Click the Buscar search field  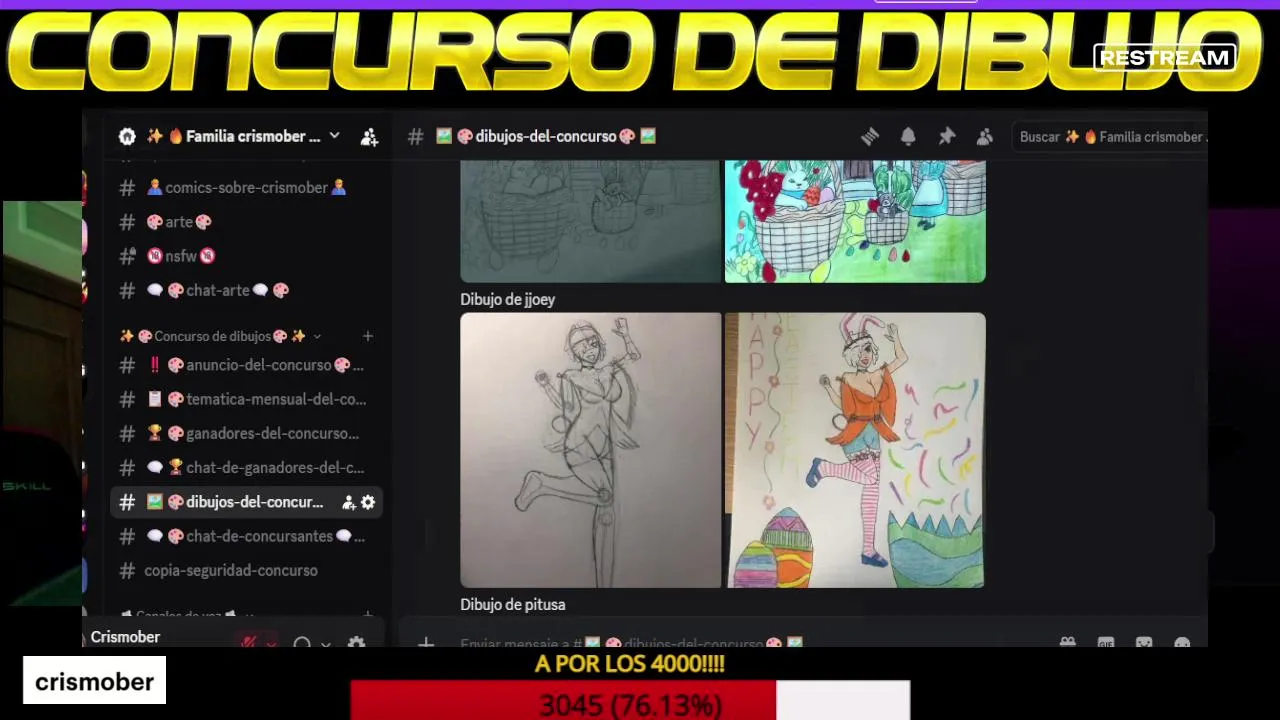1110,137
